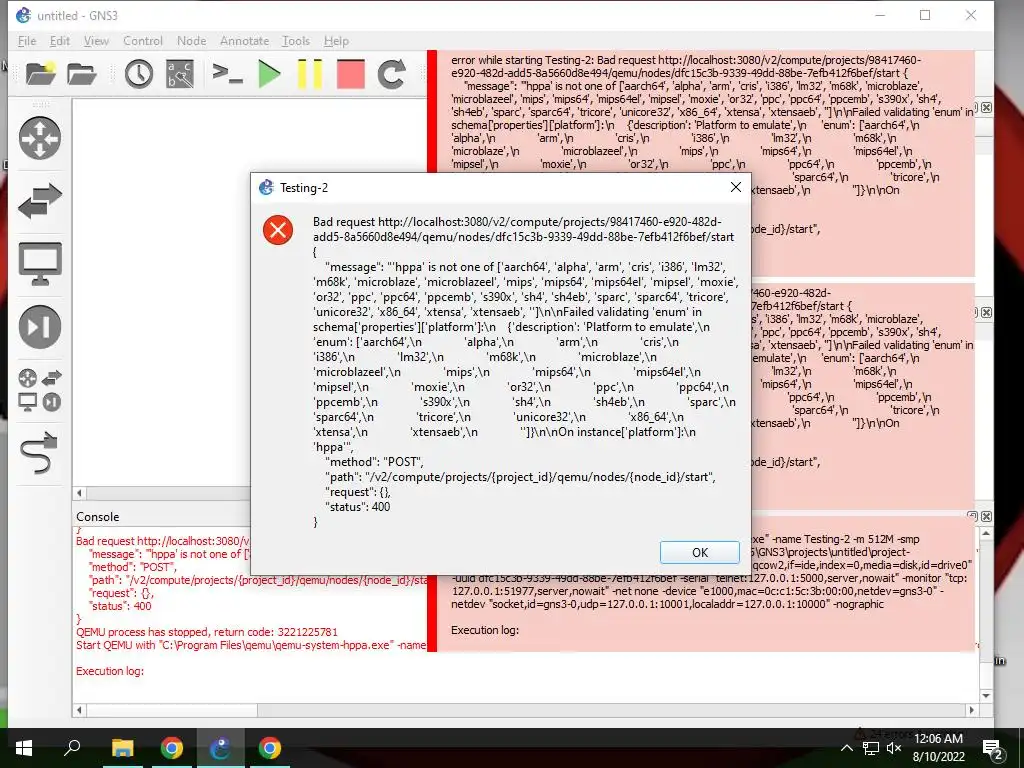
Task: Browse routers in the device sidebar
Action: click(x=40, y=138)
